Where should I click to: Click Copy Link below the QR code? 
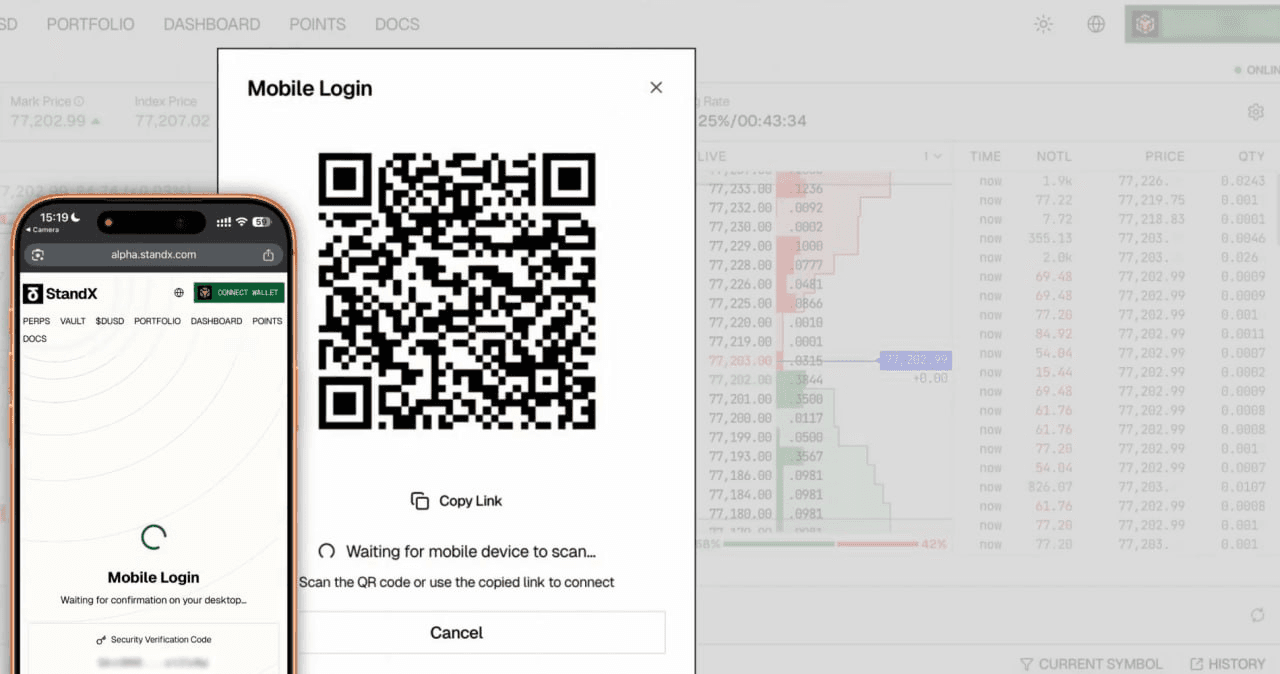pyautogui.click(x=456, y=501)
